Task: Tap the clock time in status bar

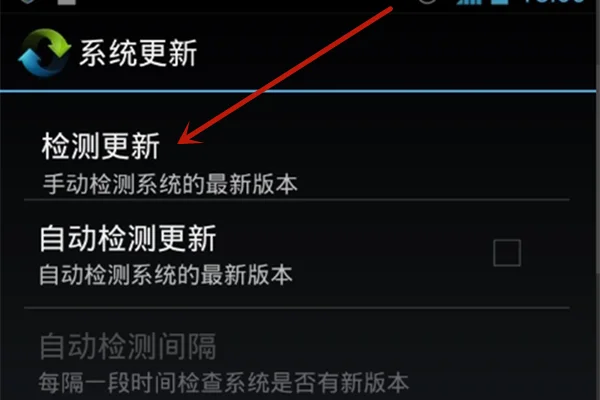Action: pos(553,2)
